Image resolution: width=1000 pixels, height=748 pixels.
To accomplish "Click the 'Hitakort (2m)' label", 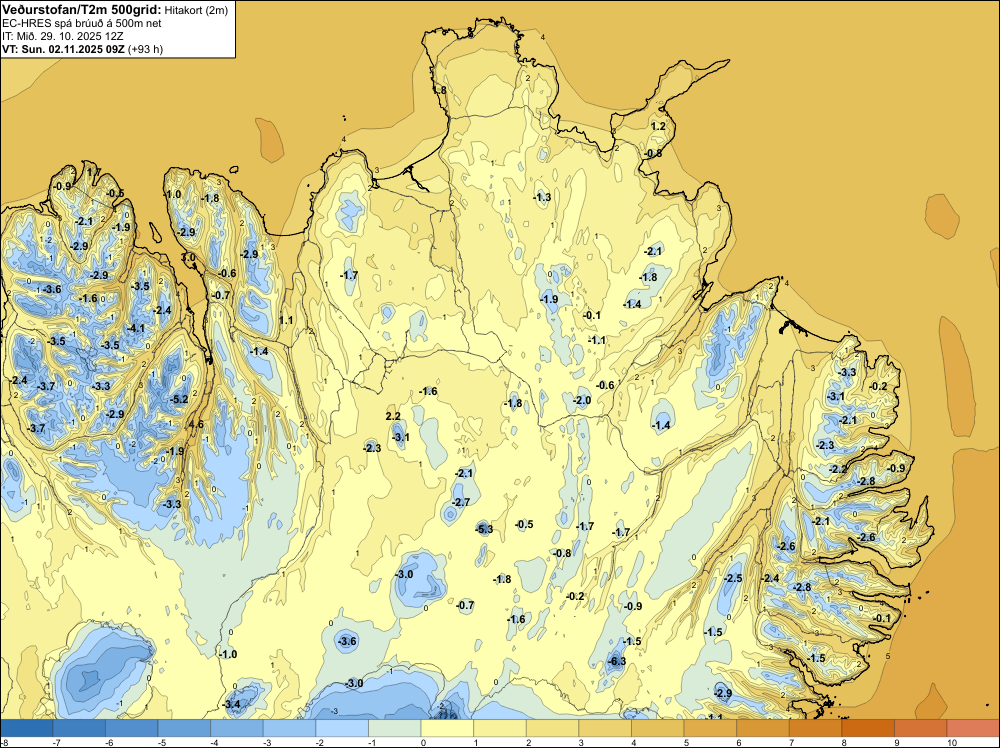I will coord(194,10).
